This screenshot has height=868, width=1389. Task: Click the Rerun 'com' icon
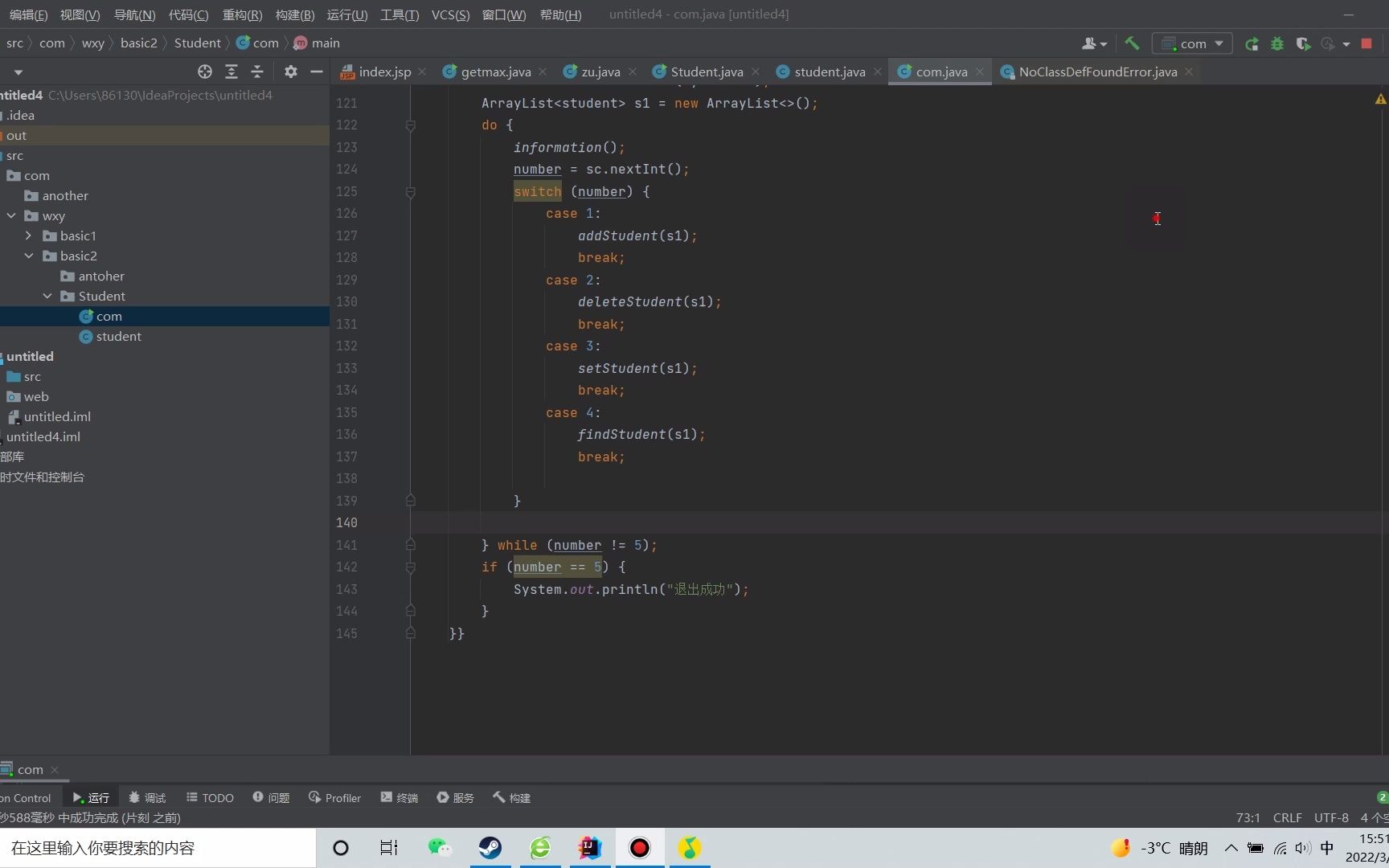click(x=1252, y=43)
